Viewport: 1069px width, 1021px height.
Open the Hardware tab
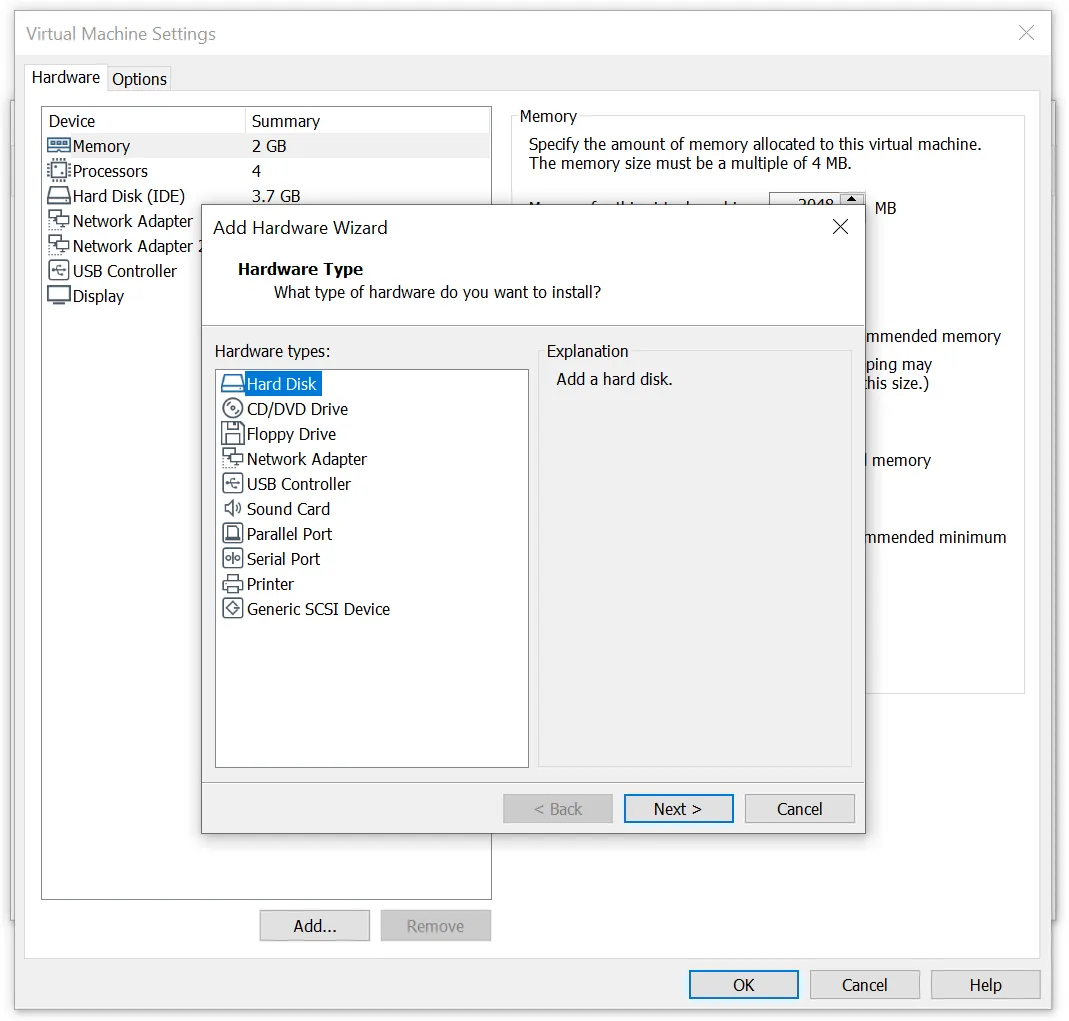tap(66, 78)
